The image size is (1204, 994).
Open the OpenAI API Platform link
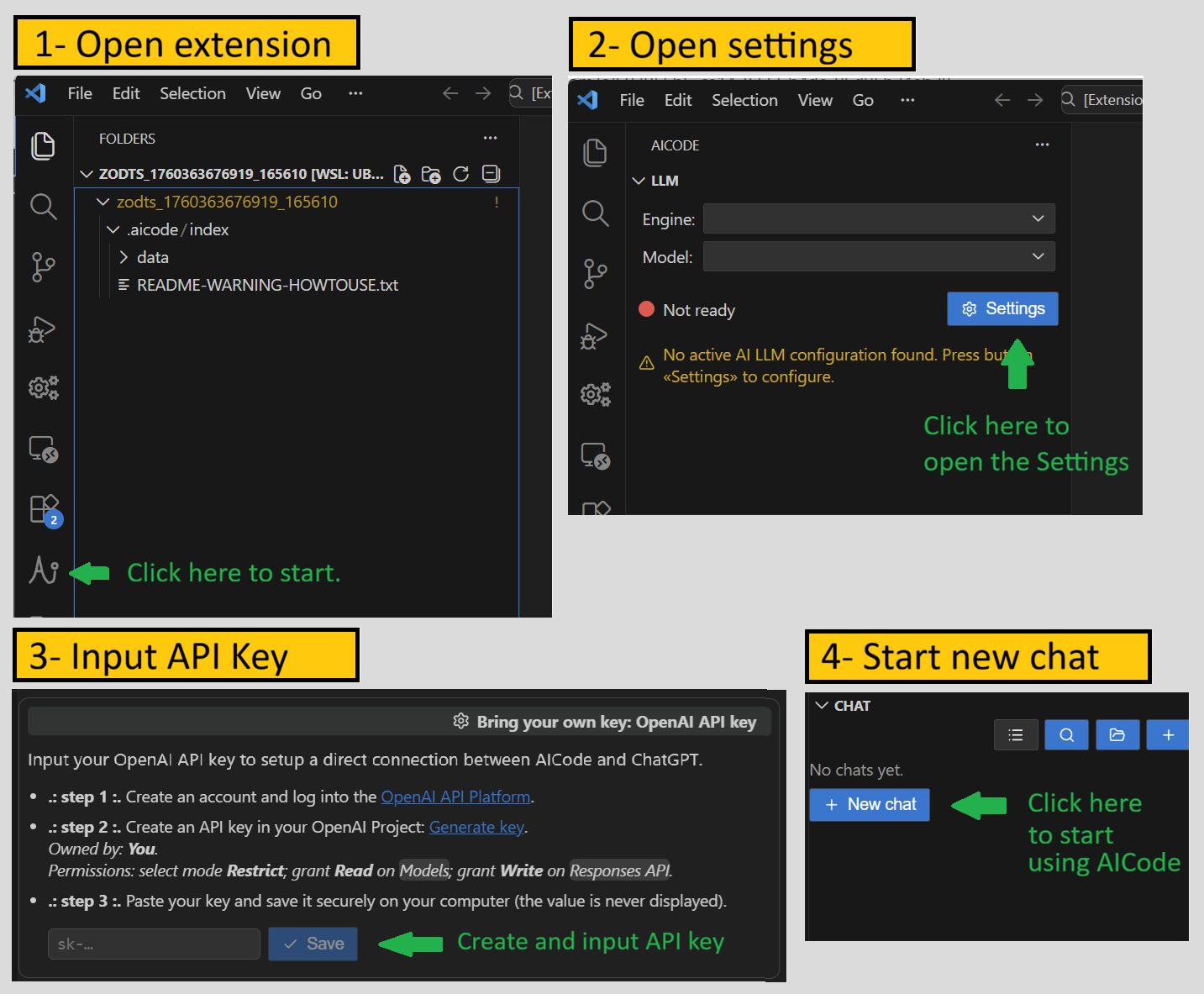pos(455,797)
